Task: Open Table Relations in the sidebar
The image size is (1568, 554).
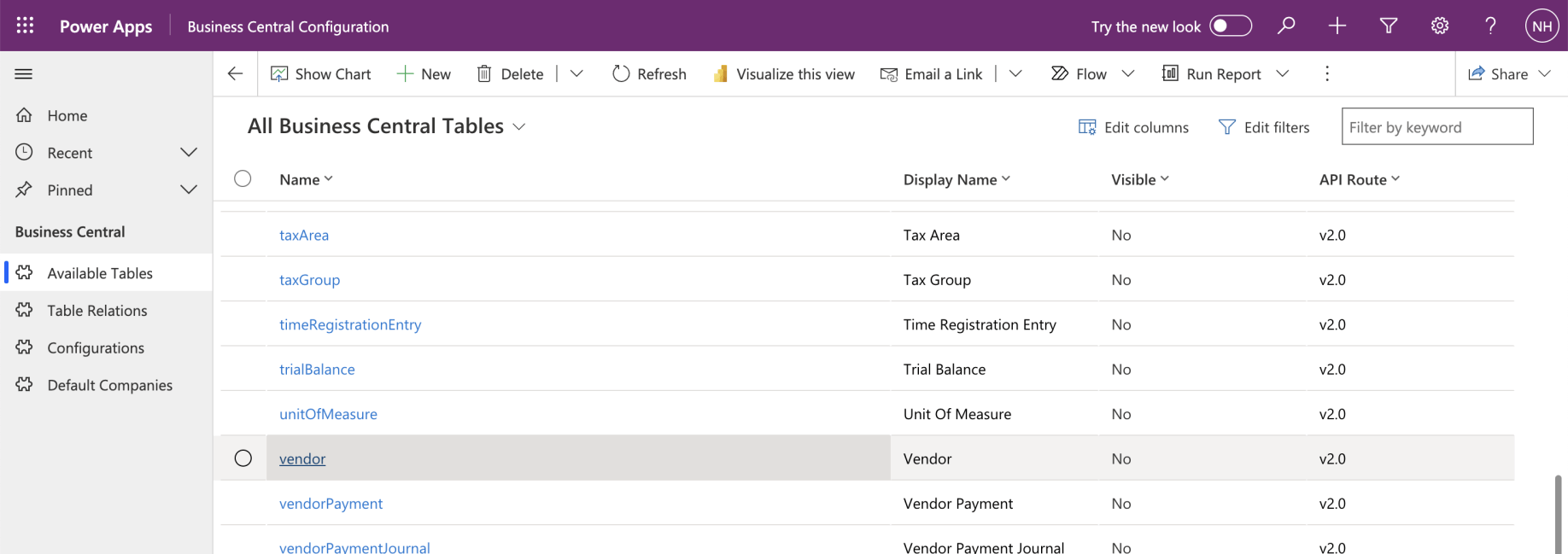Action: (97, 311)
